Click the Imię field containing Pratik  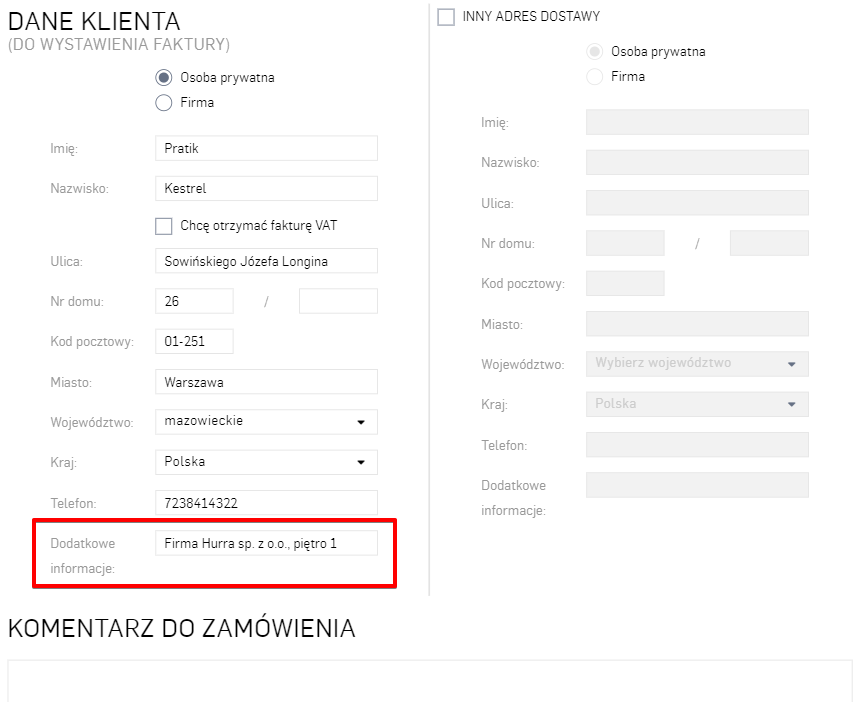266,148
